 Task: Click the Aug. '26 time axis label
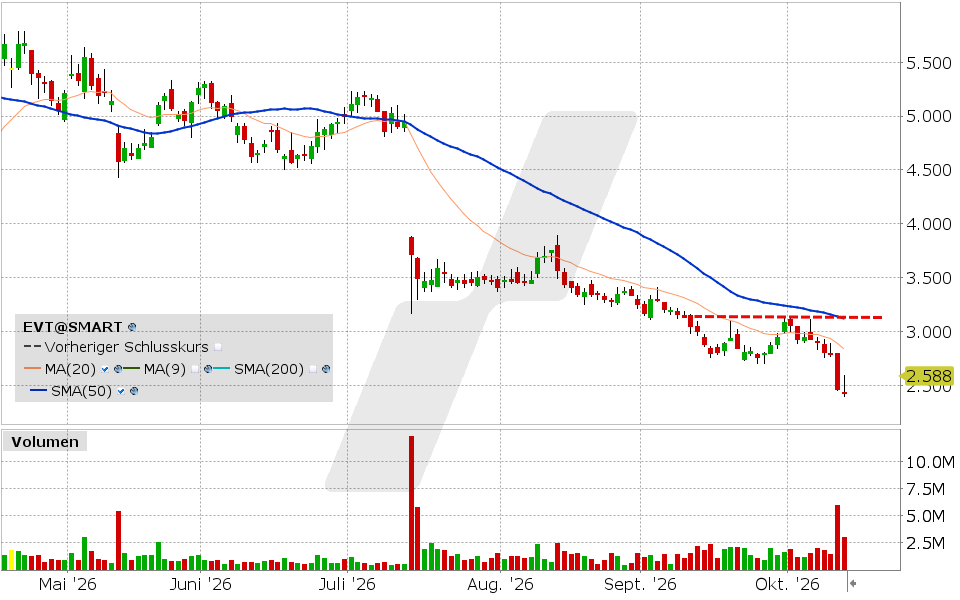pos(500,584)
